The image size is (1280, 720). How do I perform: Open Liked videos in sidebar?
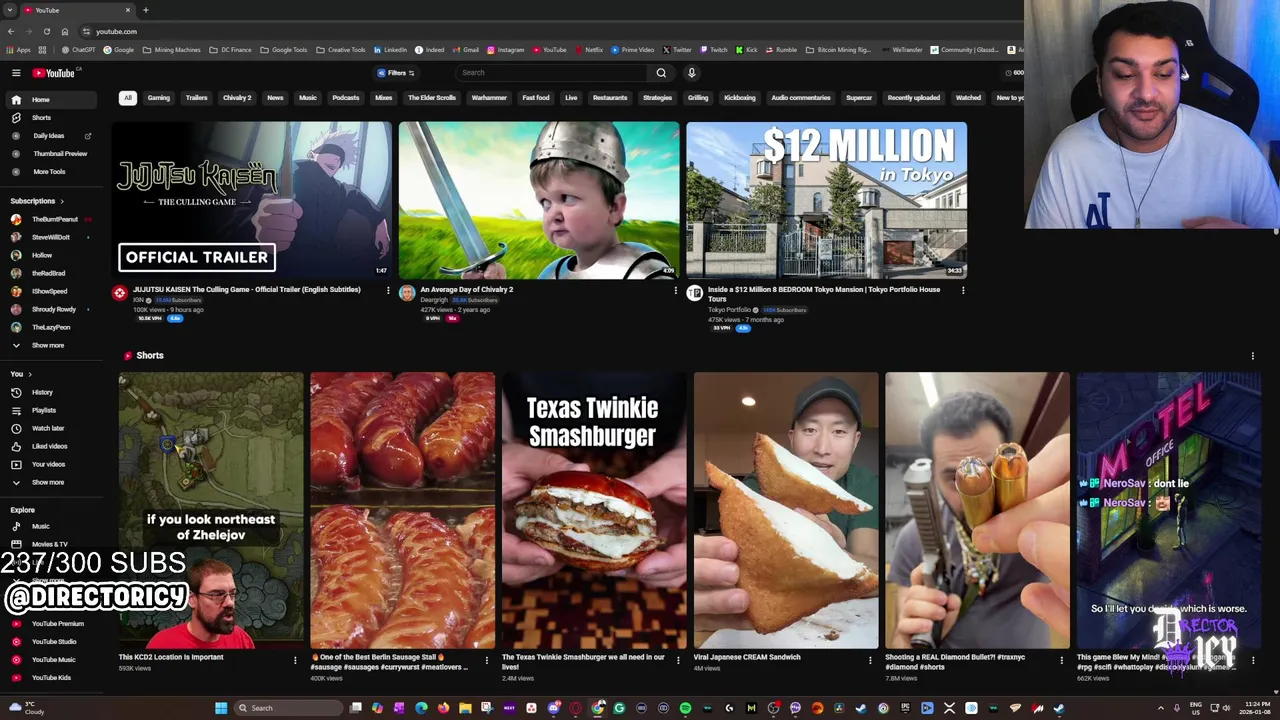[x=50, y=446]
